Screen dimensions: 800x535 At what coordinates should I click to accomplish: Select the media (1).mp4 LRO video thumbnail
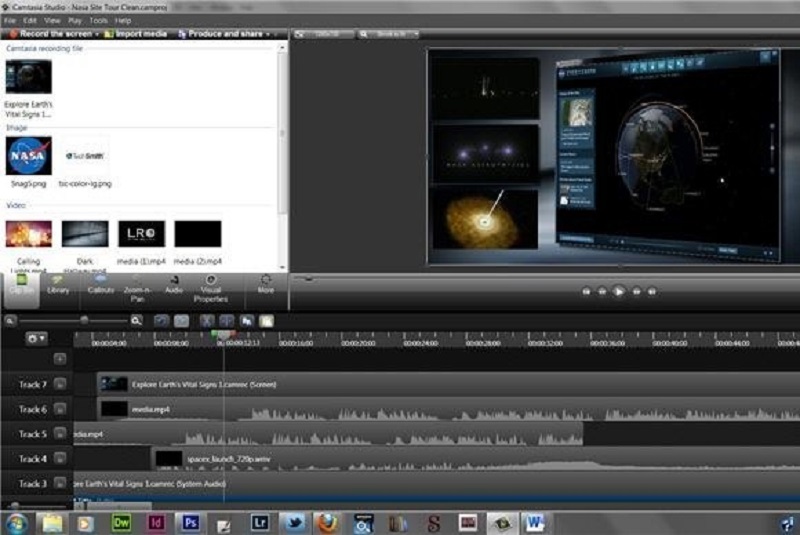[141, 234]
